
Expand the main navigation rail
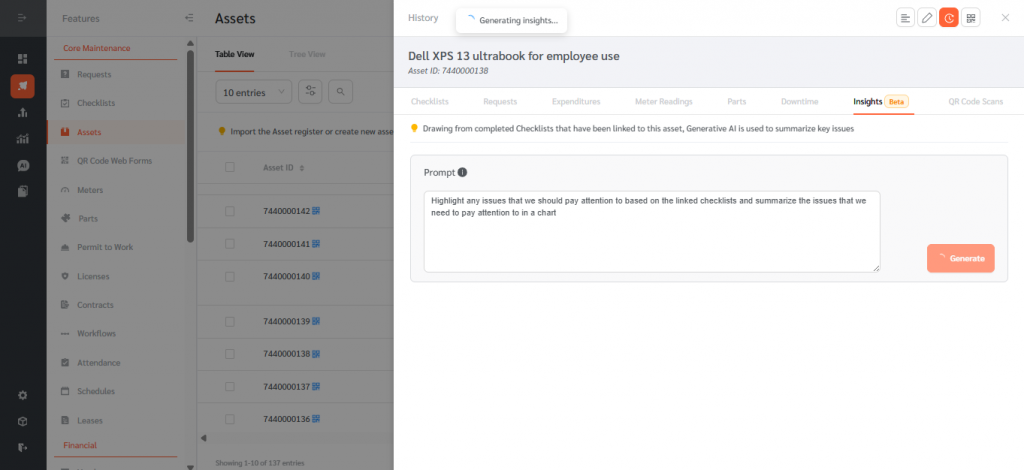(x=23, y=18)
